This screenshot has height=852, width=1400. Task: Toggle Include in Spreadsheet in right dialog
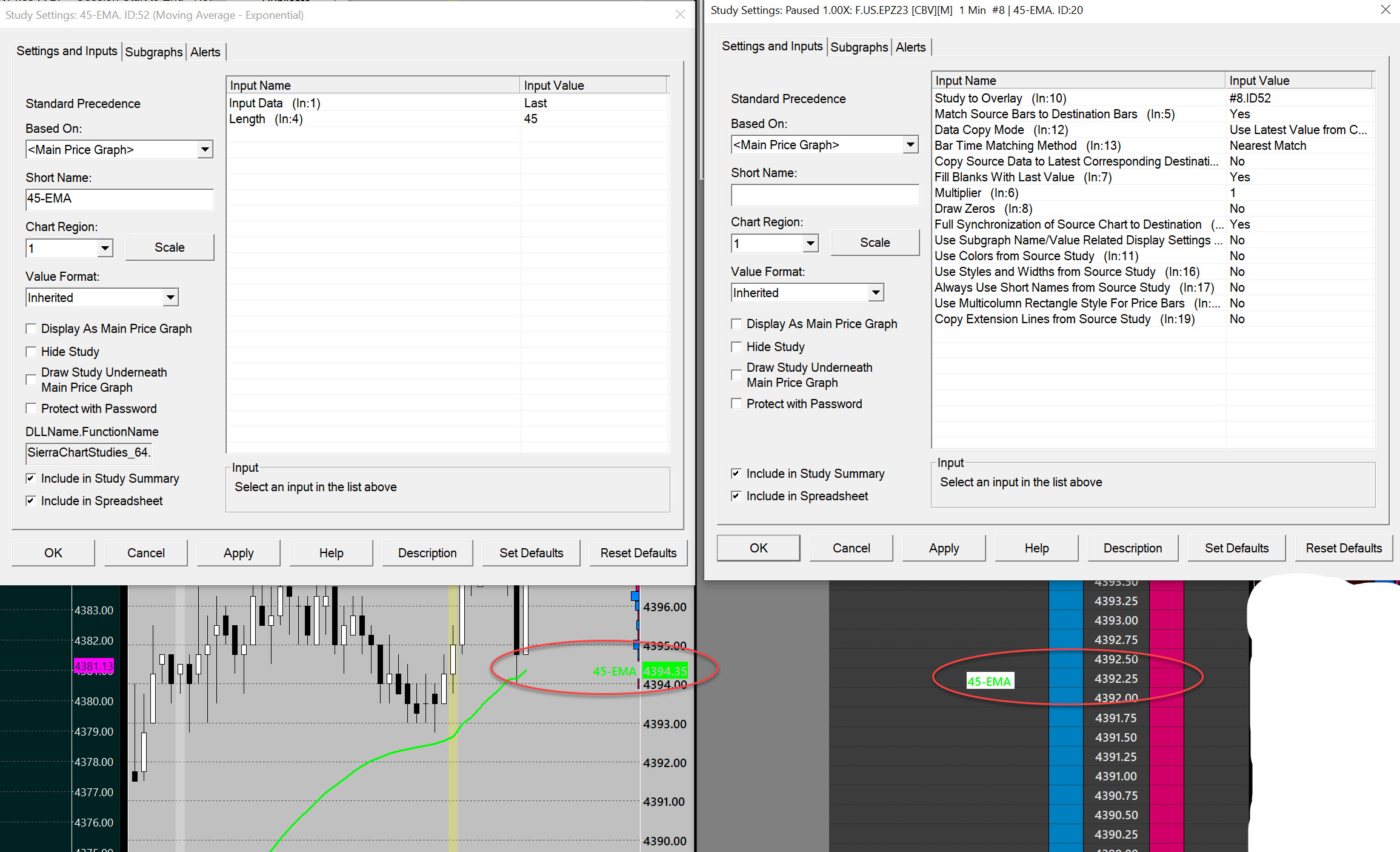pos(736,496)
